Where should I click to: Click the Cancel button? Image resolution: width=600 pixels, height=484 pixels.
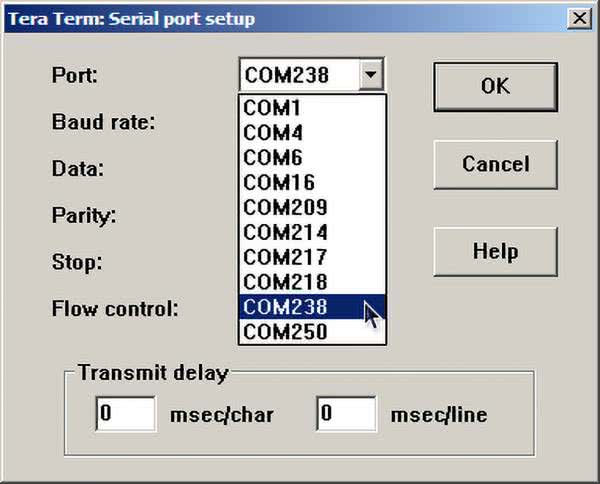tap(495, 164)
